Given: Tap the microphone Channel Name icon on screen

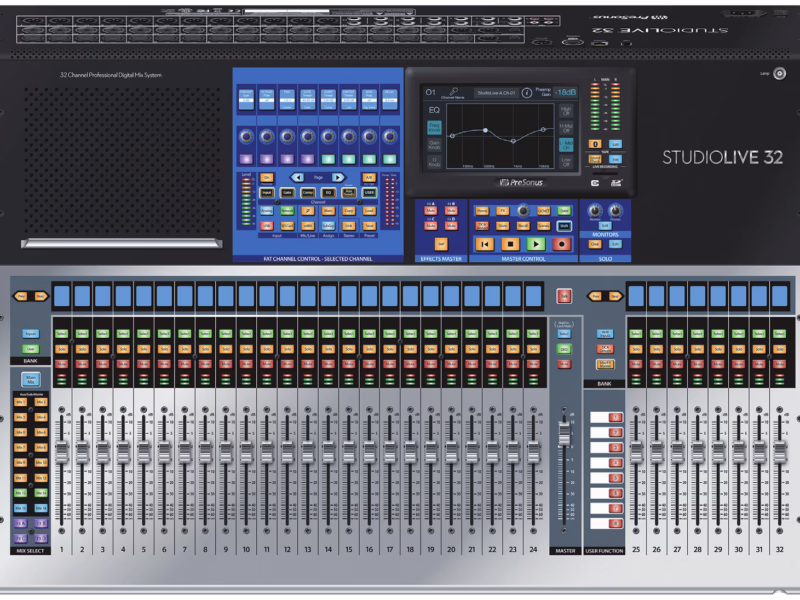Looking at the screenshot, I should click(x=453, y=92).
